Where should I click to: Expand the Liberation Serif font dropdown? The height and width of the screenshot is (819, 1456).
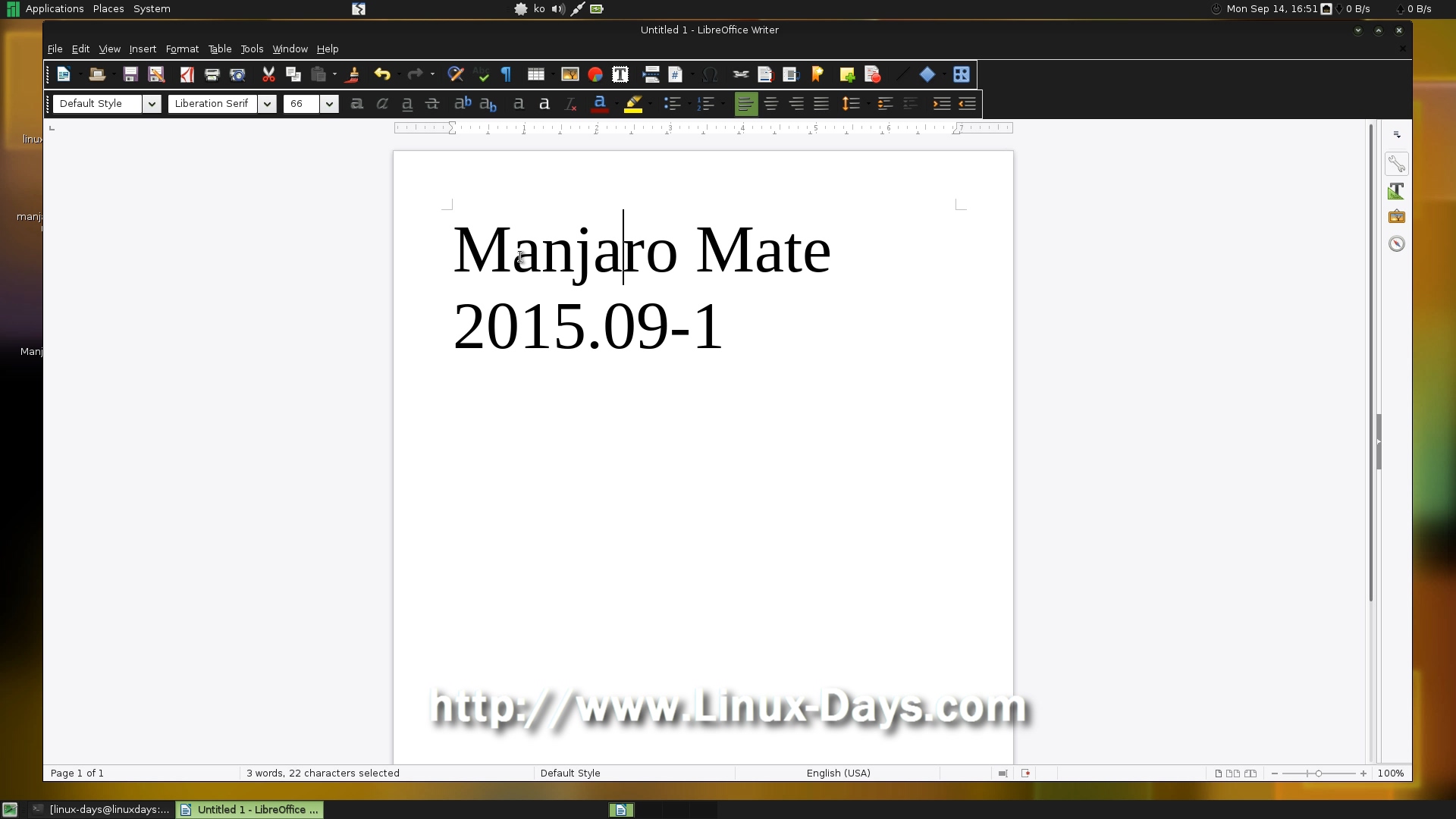coord(267,104)
